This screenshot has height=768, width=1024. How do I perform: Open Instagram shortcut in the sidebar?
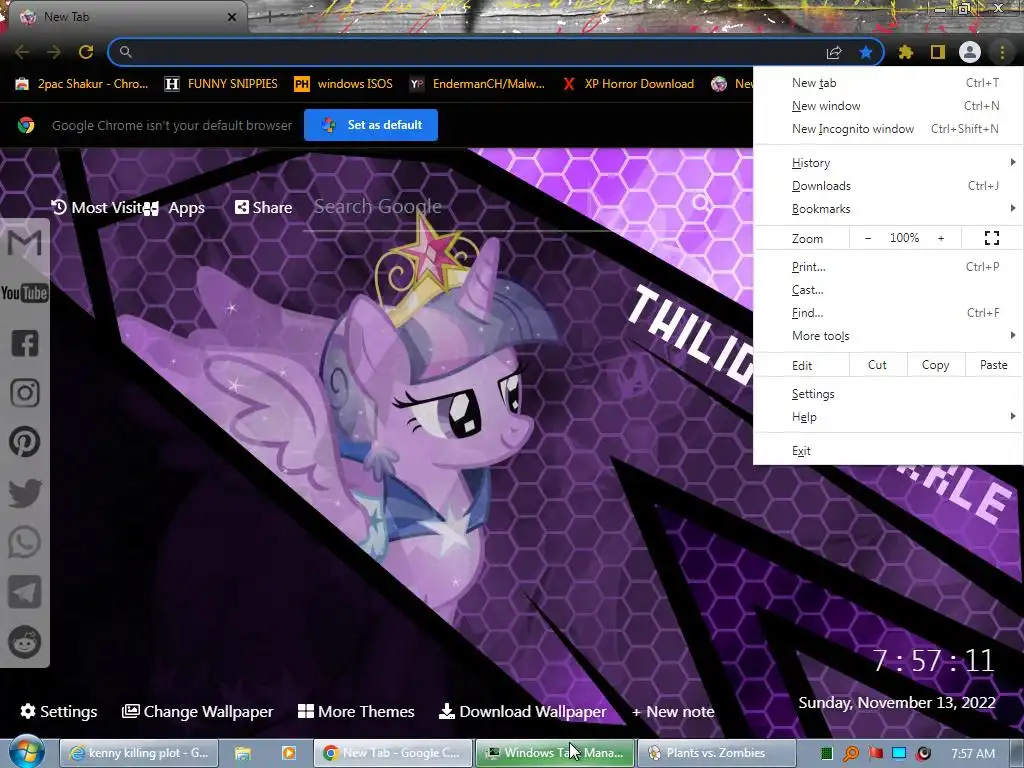pos(25,392)
